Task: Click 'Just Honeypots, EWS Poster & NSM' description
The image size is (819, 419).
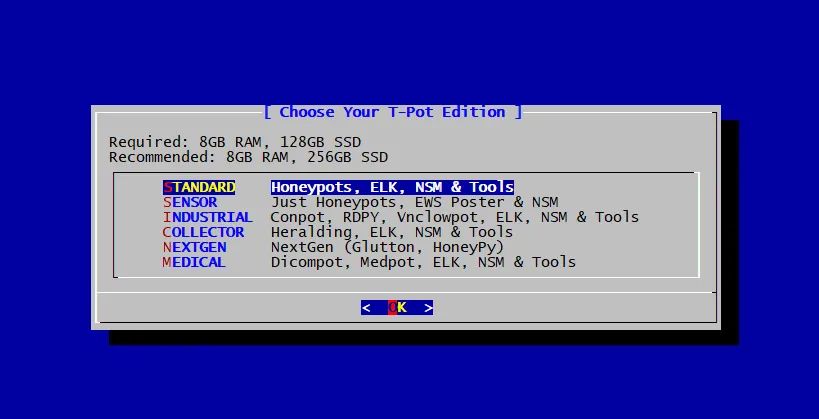Action: [x=415, y=202]
